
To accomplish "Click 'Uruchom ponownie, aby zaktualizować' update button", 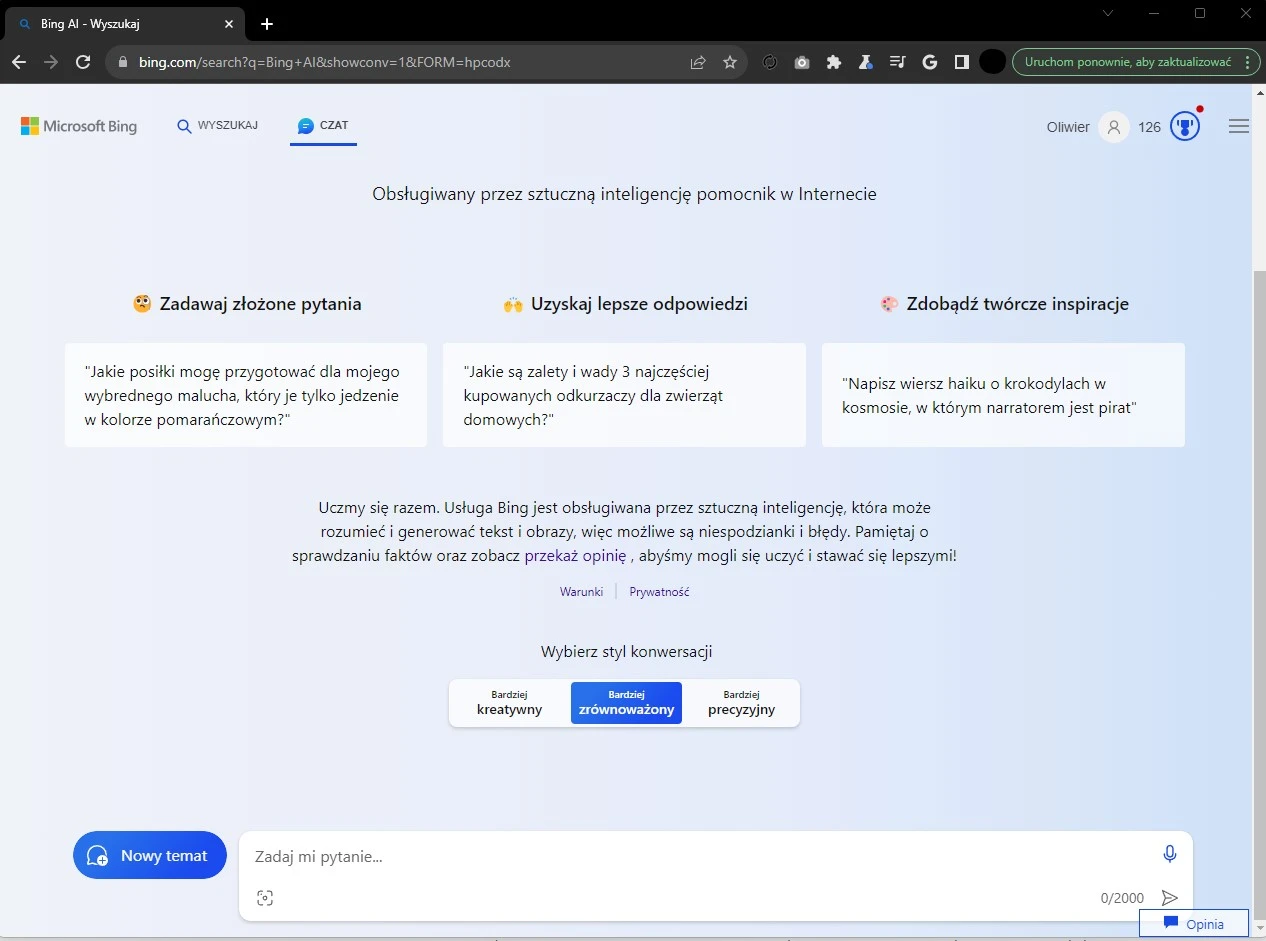I will click(x=1126, y=62).
